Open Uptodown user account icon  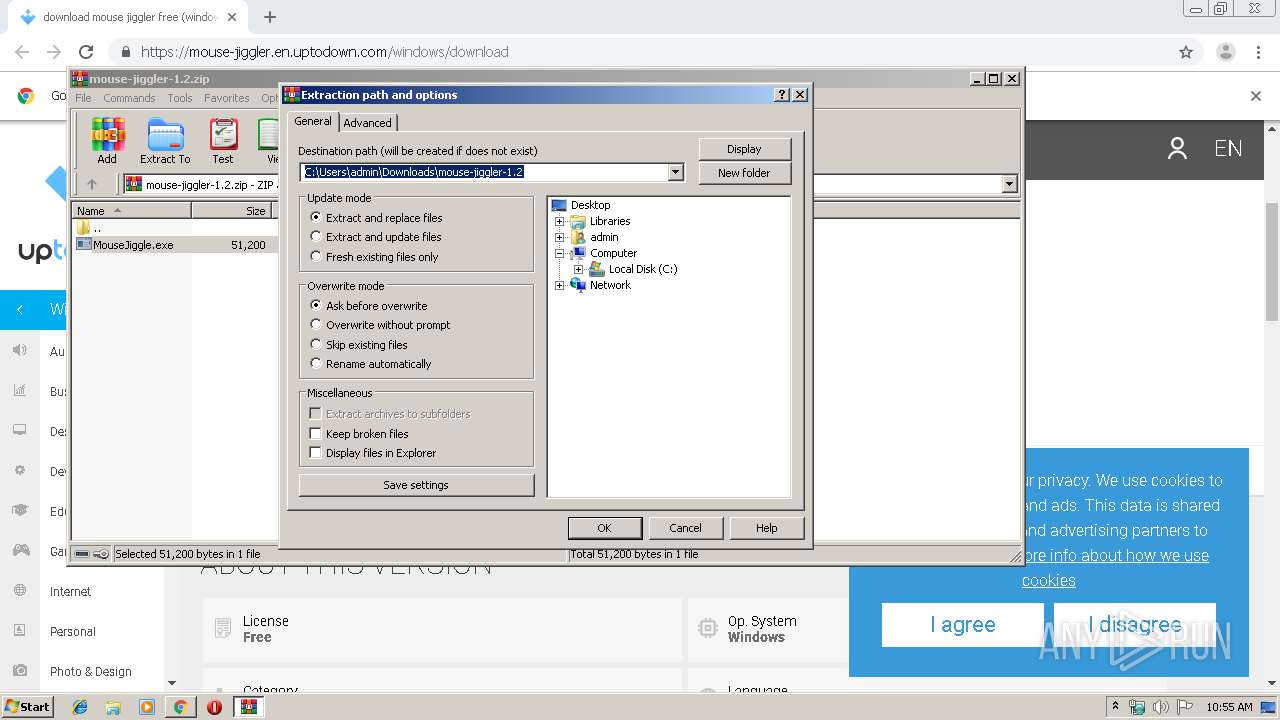1177,149
